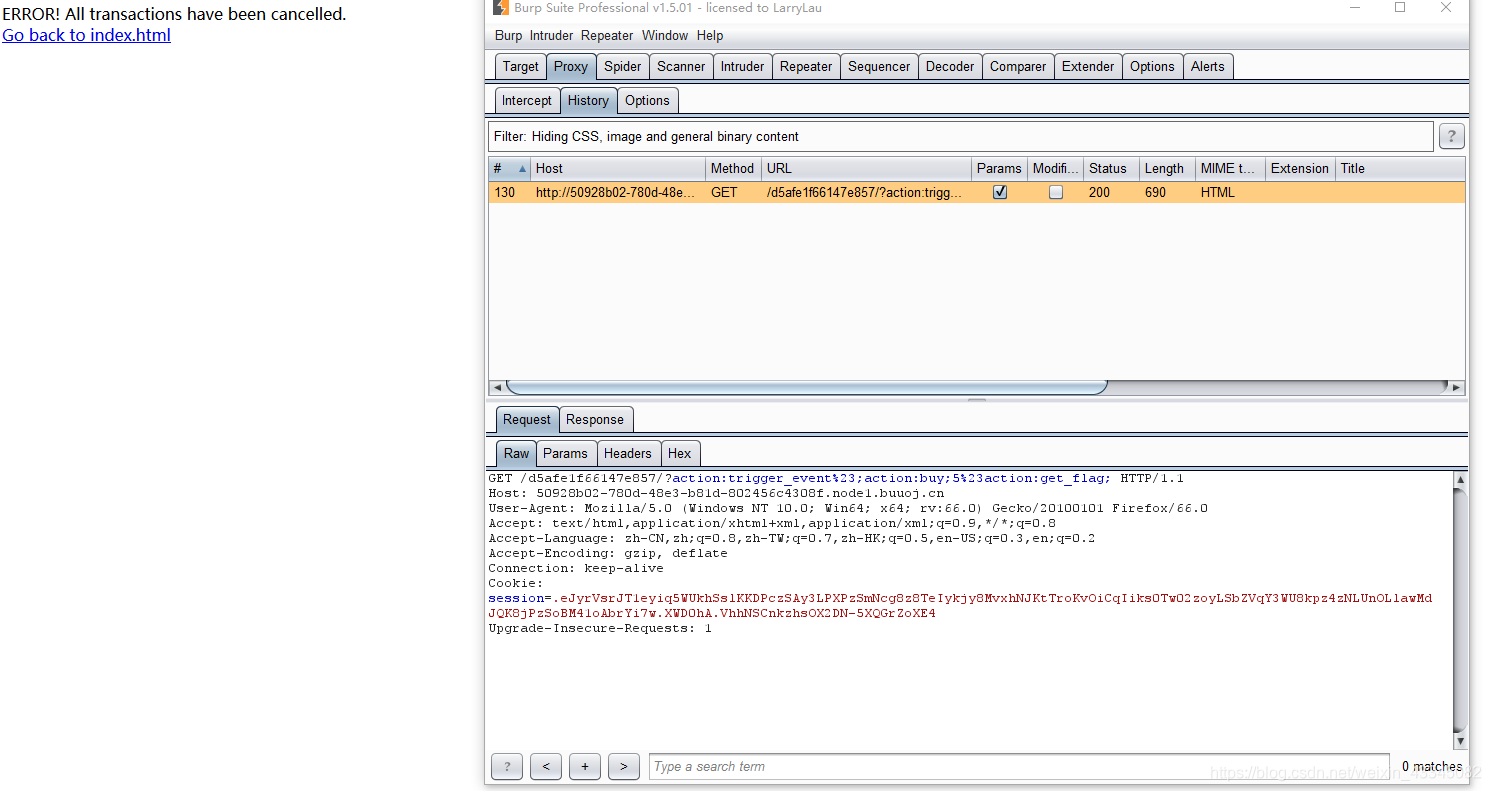Sort history by URL column header
The height and width of the screenshot is (791, 1491).
coord(867,169)
